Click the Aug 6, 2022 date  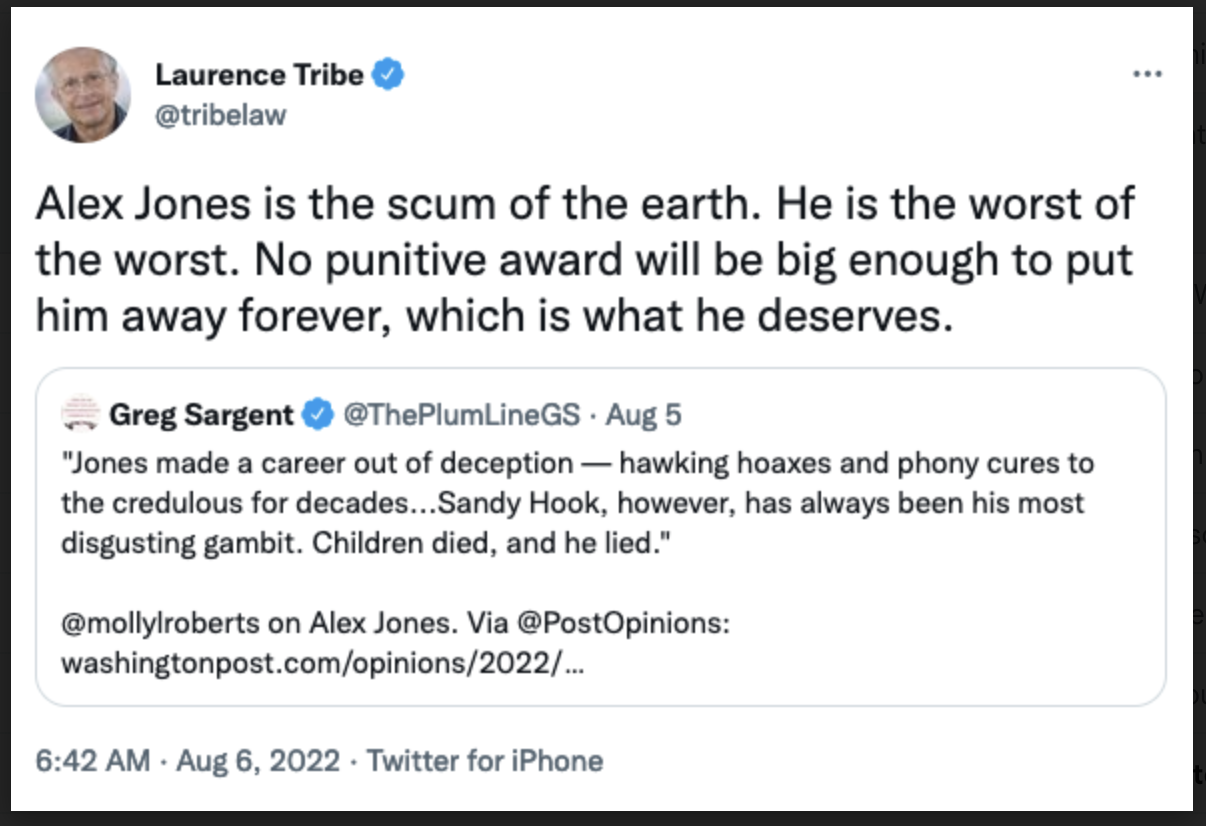coord(258,761)
